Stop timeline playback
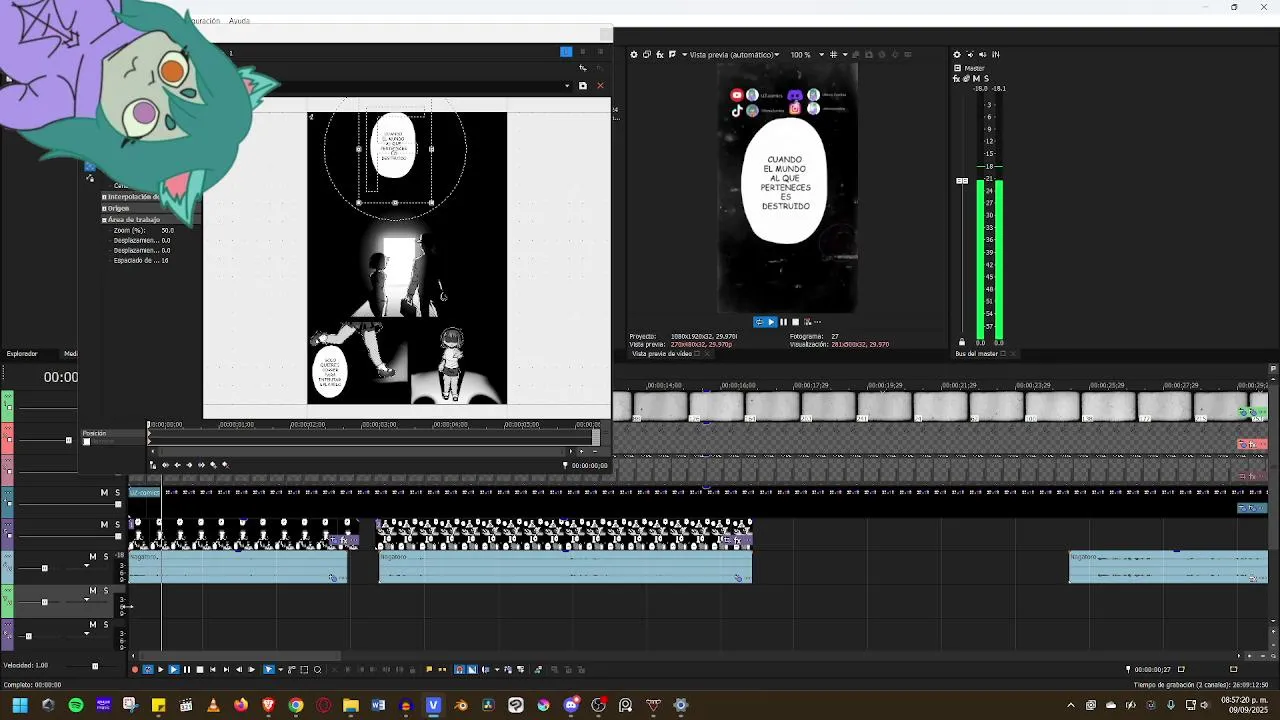The image size is (1280, 720). click(x=200, y=670)
